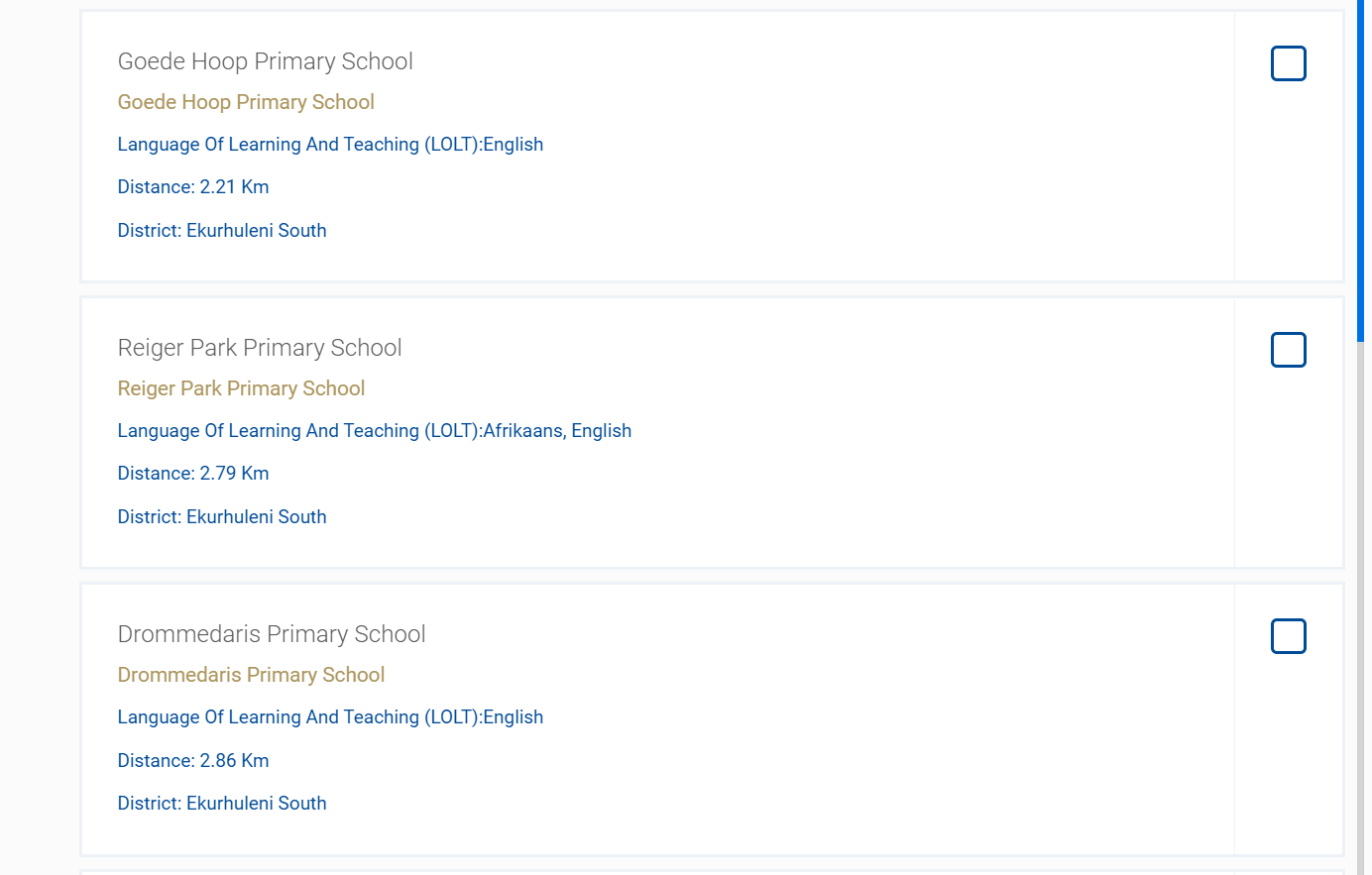Select the Distance: 2.86 Km text
Viewport: 1372px width, 875px height.
pyautogui.click(x=193, y=761)
